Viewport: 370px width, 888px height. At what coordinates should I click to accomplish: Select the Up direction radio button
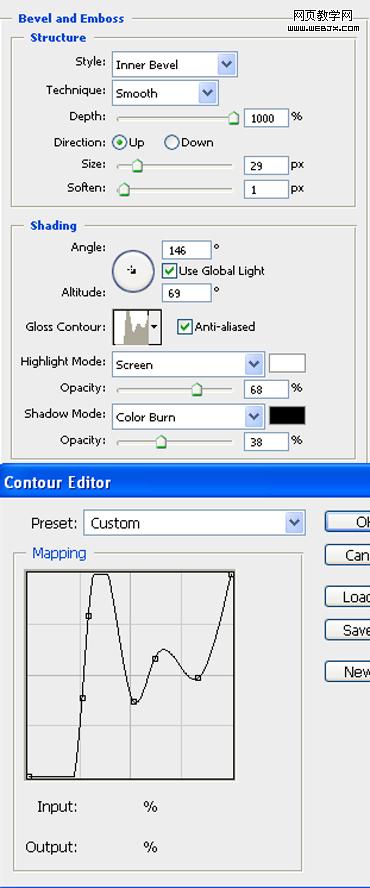point(120,143)
